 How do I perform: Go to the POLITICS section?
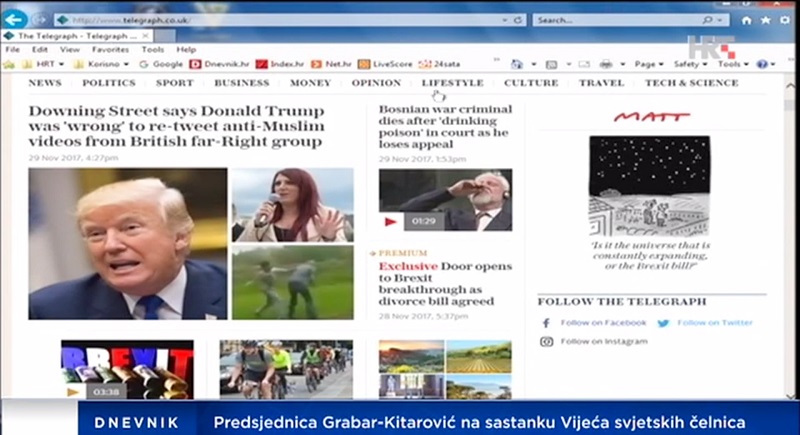coord(109,83)
